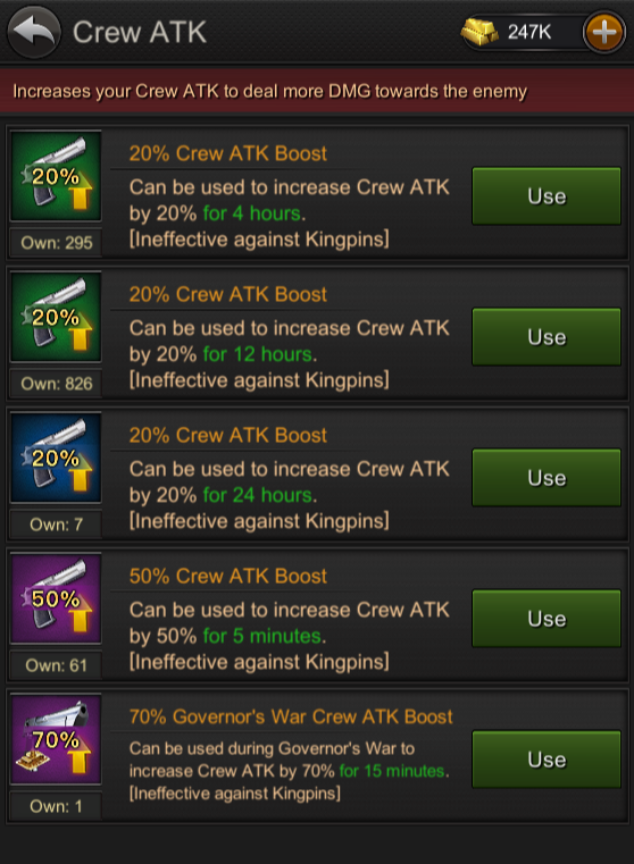Image resolution: width=634 pixels, height=864 pixels.
Task: Use the 12-hour 20% Crew ATK Boost
Action: point(546,338)
